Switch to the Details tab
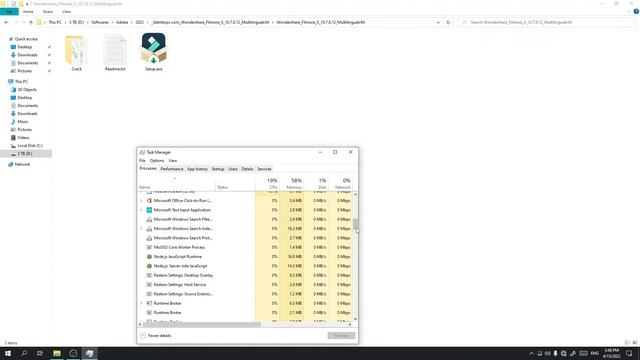The width and height of the screenshot is (640, 360). [247, 169]
